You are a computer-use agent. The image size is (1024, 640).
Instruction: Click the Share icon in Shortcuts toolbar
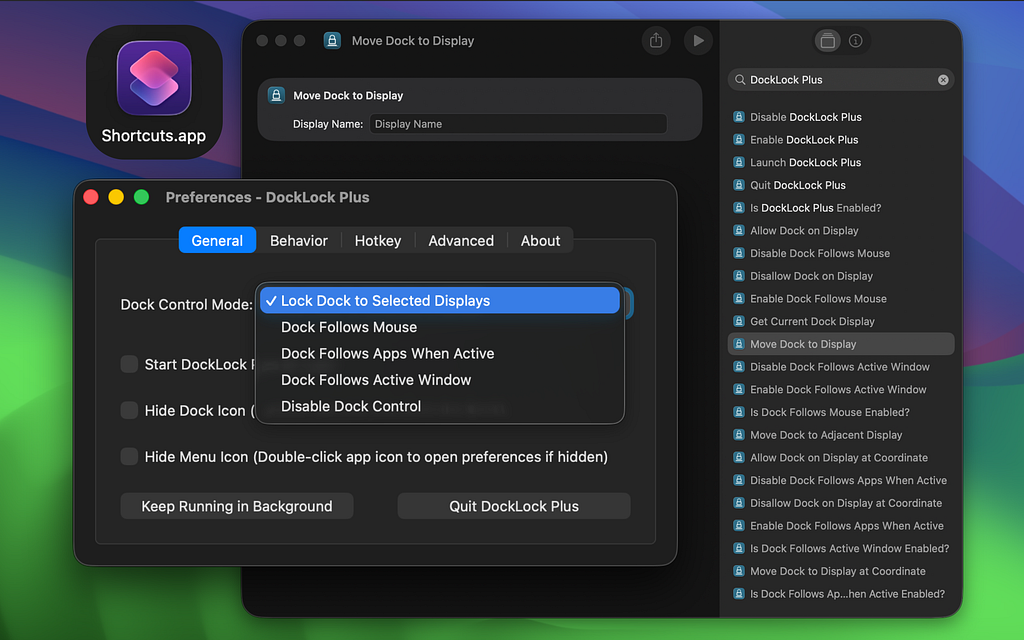(656, 40)
